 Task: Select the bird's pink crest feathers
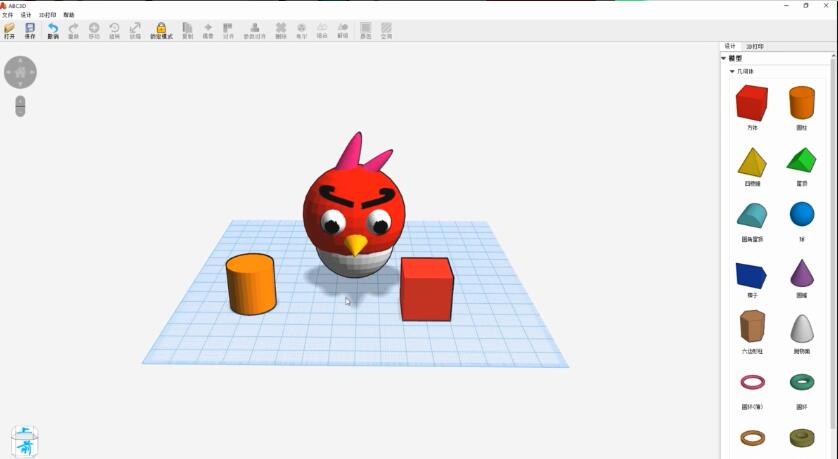click(362, 152)
